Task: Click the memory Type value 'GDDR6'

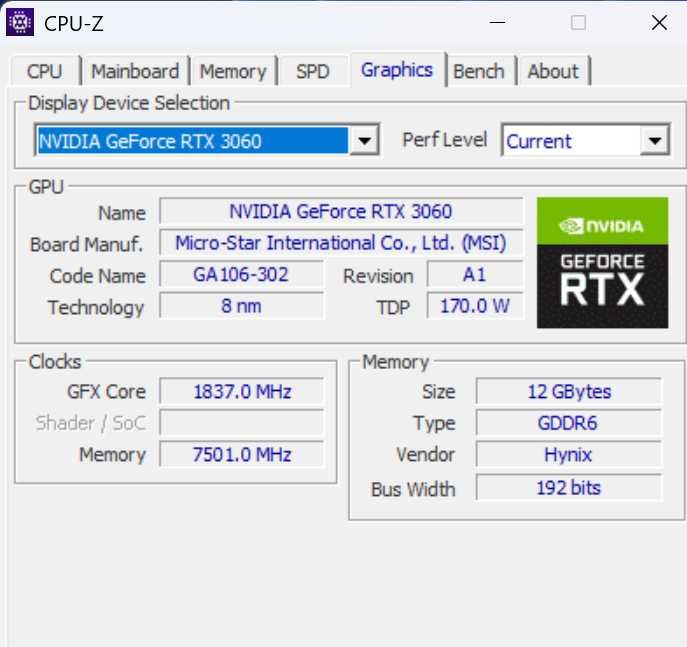Action: (x=569, y=423)
